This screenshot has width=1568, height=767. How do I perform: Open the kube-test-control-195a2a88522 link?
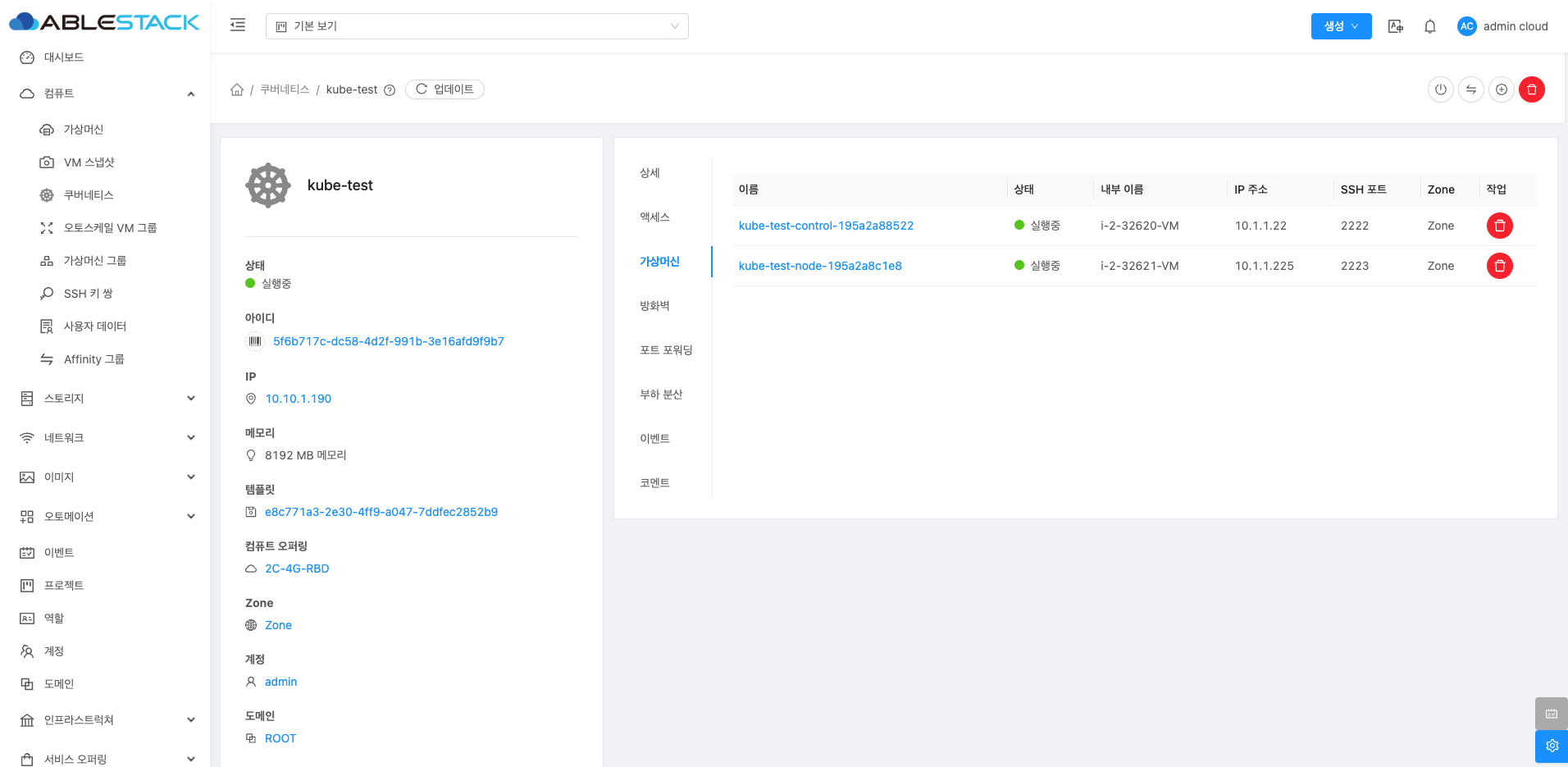[x=825, y=226]
